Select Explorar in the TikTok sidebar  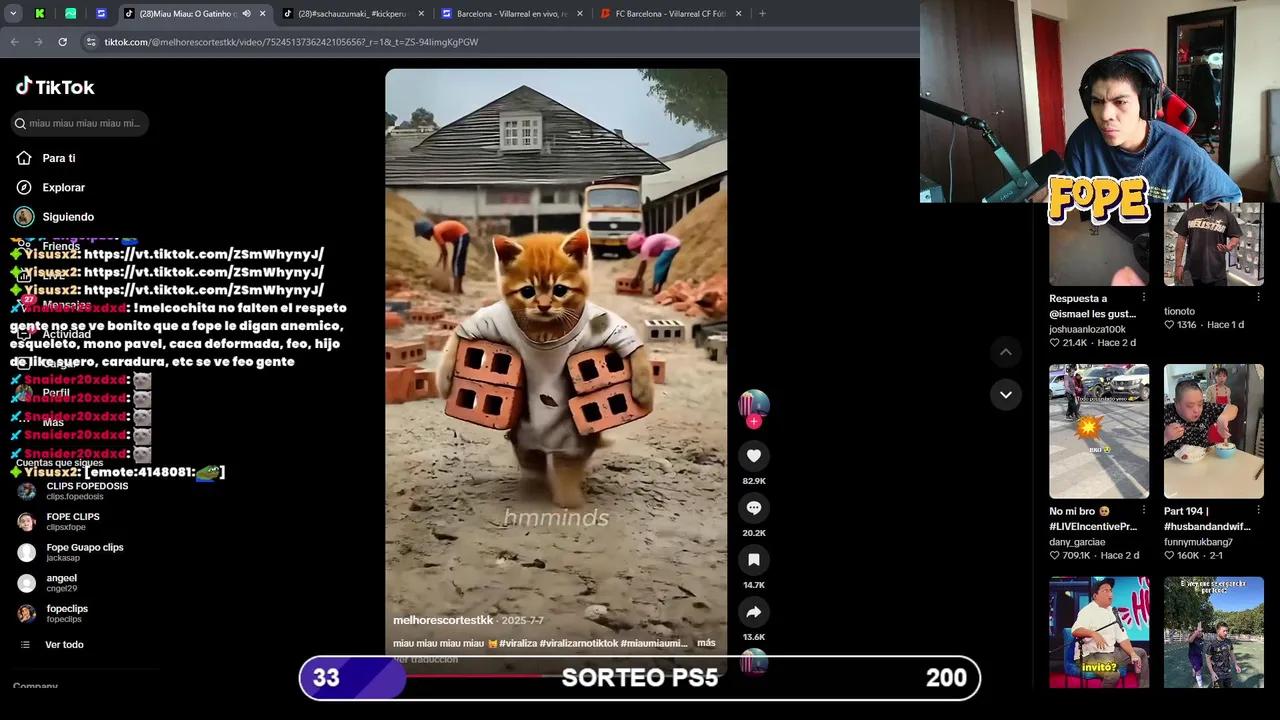coord(64,187)
